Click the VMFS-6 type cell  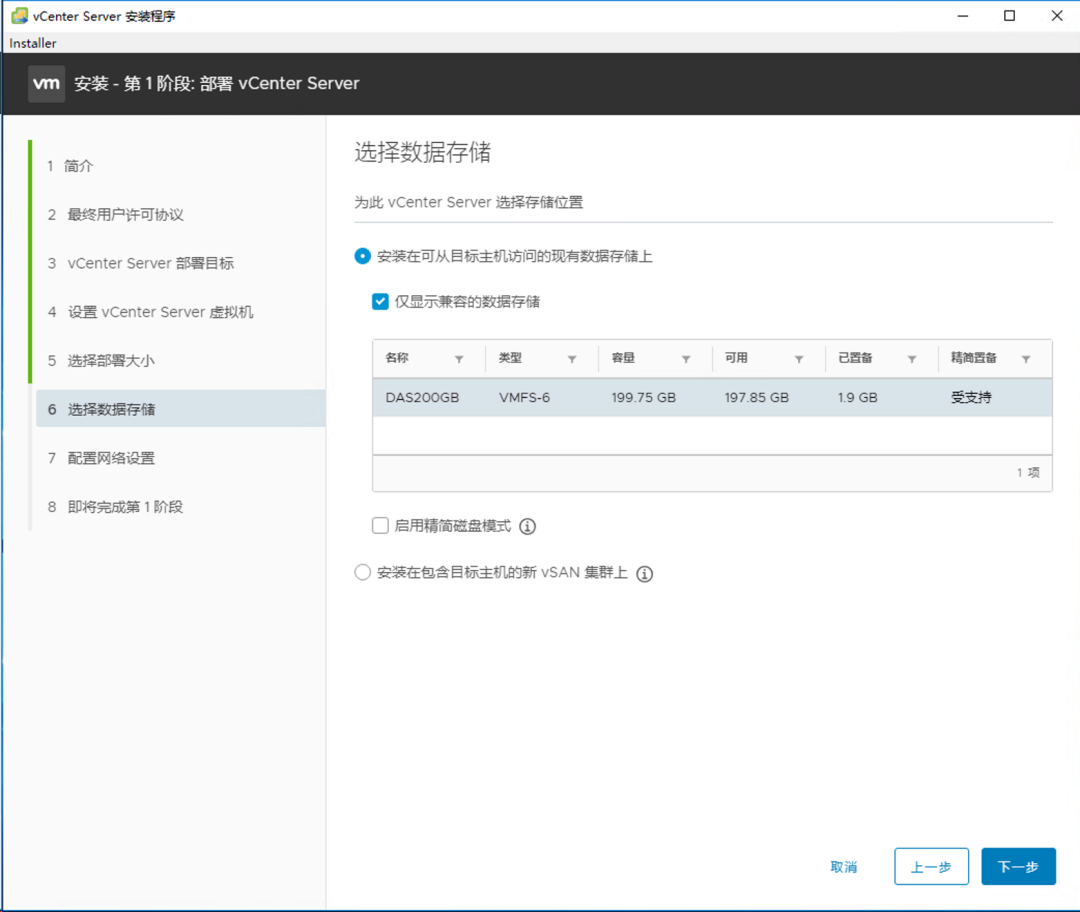pyautogui.click(x=524, y=397)
